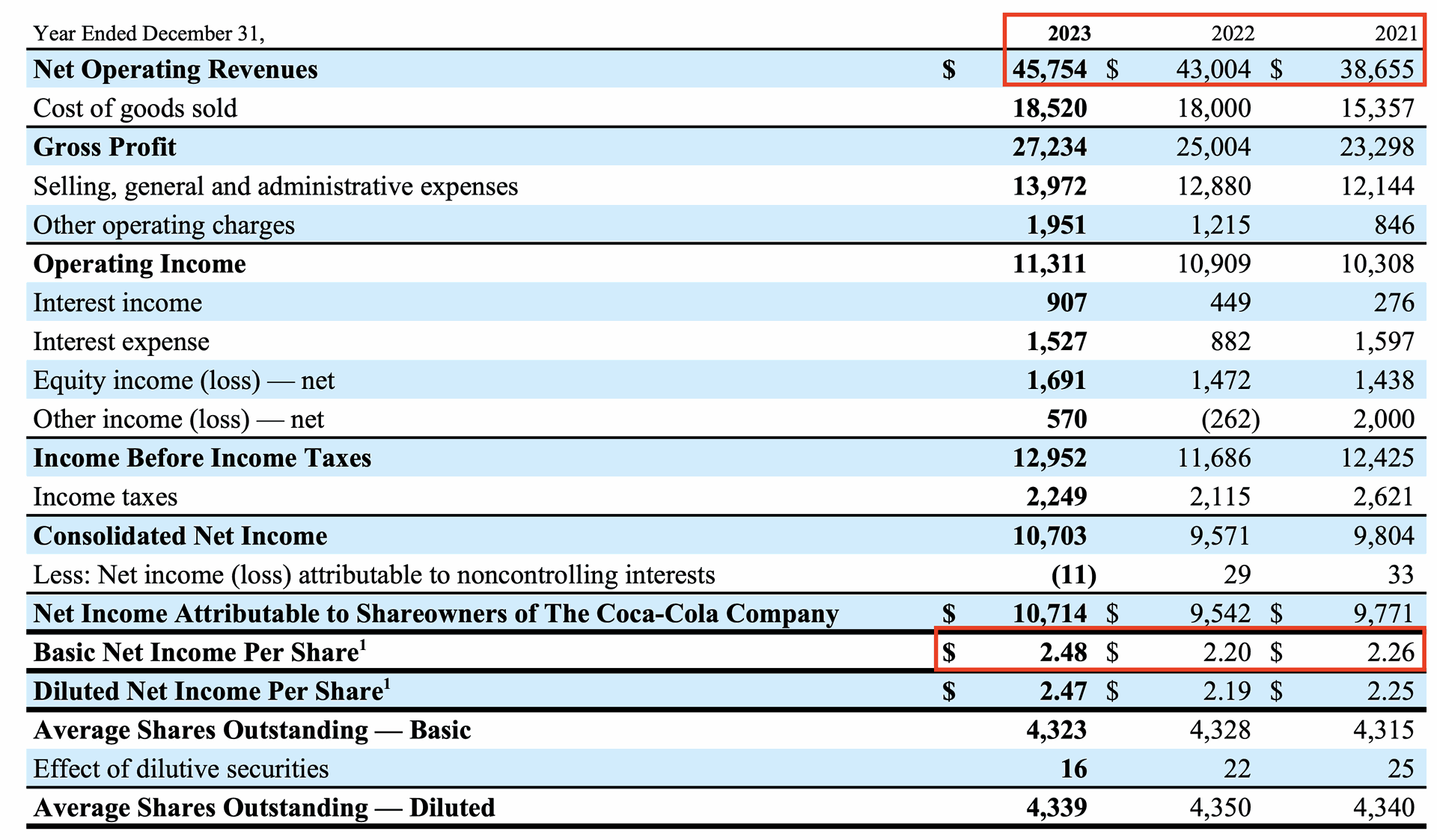This screenshot has width=1437, height=840.
Task: Click Interest expense 2022 value 882
Action: (x=1230, y=342)
